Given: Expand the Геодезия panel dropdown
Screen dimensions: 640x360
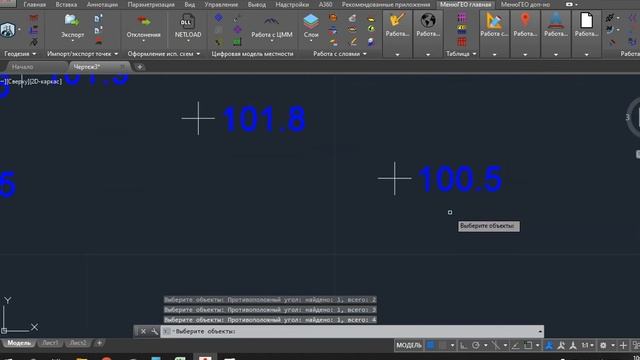Looking at the screenshot, I should (34, 54).
